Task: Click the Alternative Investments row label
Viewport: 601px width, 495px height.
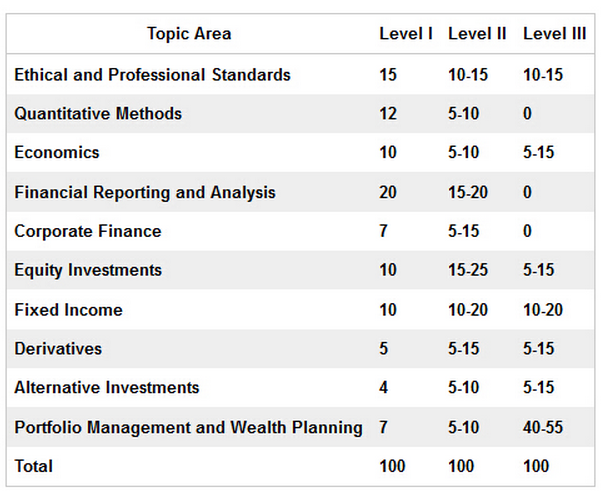Action: (x=107, y=388)
